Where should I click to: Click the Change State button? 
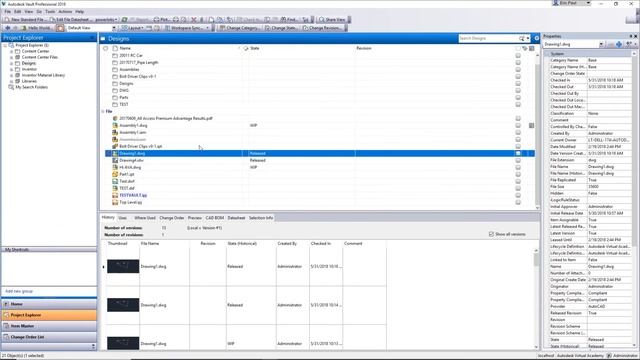click(280, 28)
